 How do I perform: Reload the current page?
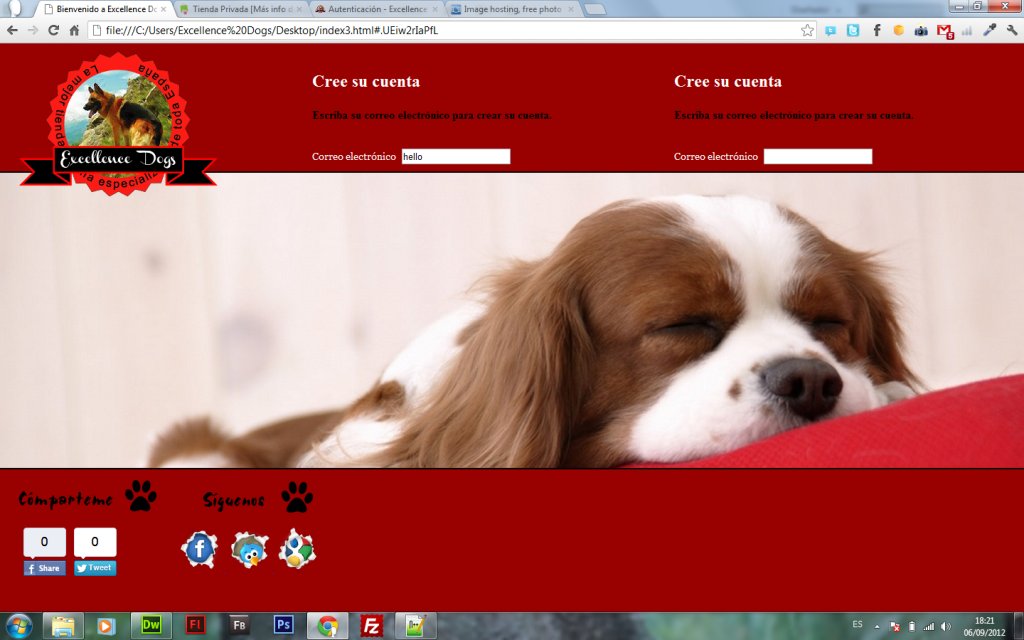(53, 30)
